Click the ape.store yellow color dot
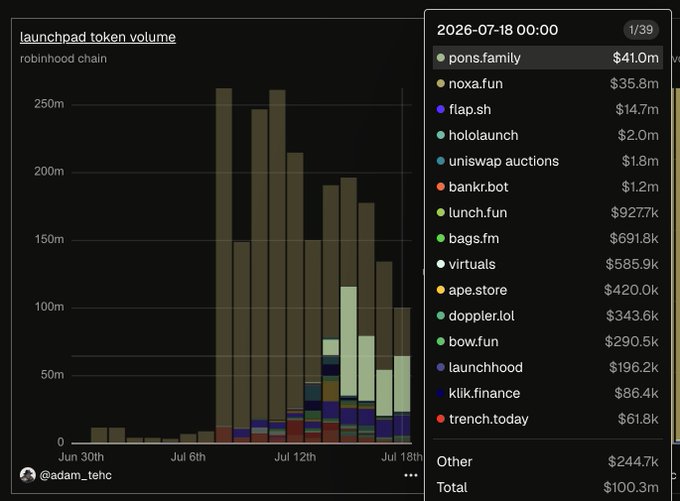 441,290
